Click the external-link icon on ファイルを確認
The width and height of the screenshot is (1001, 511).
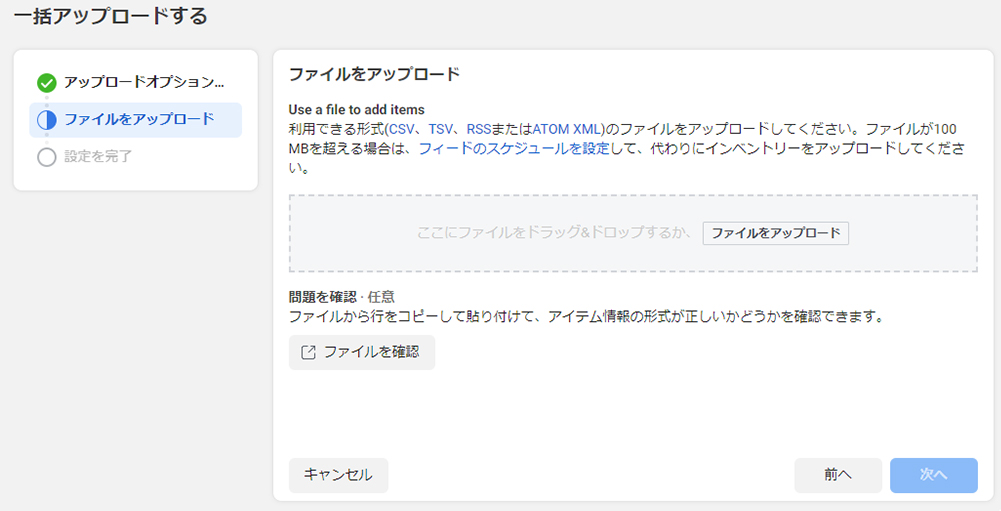[308, 353]
